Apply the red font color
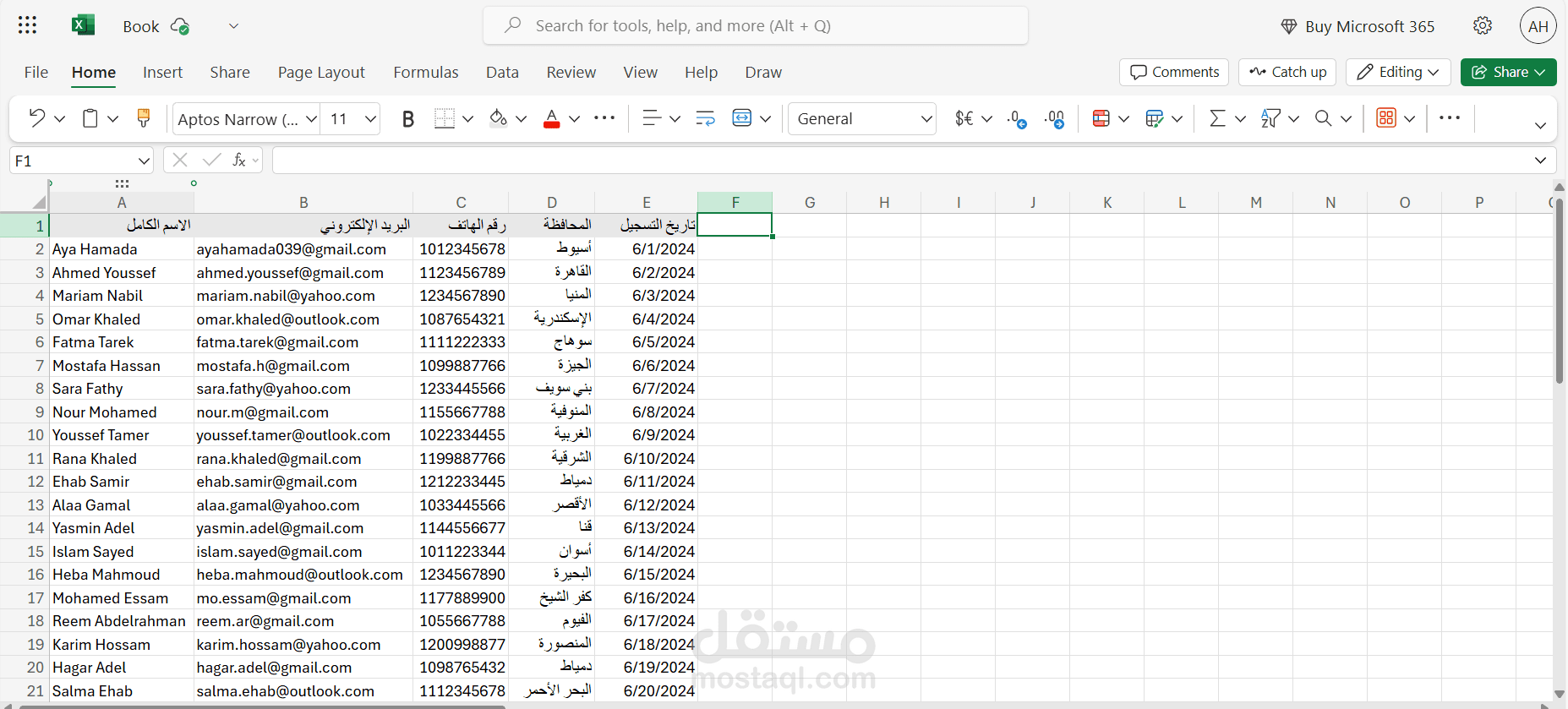 [551, 118]
